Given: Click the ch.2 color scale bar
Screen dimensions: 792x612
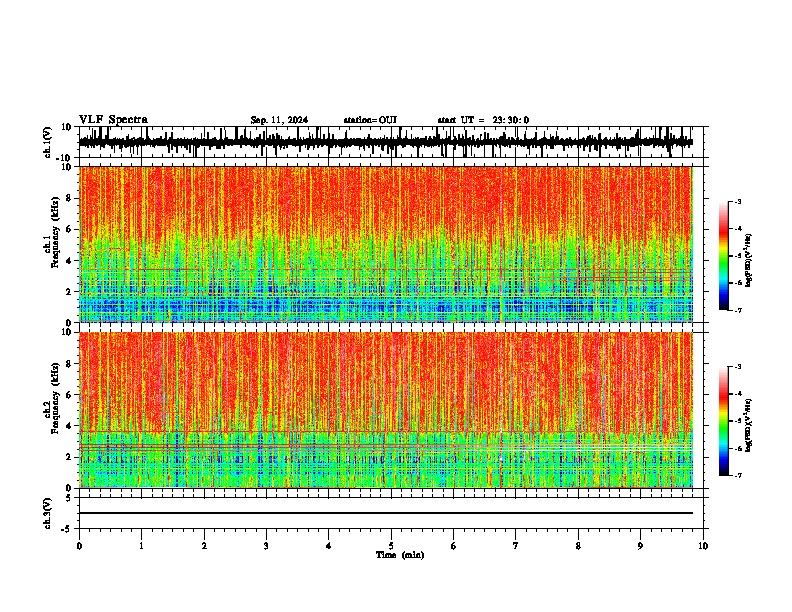Looking at the screenshot, I should (x=723, y=421).
